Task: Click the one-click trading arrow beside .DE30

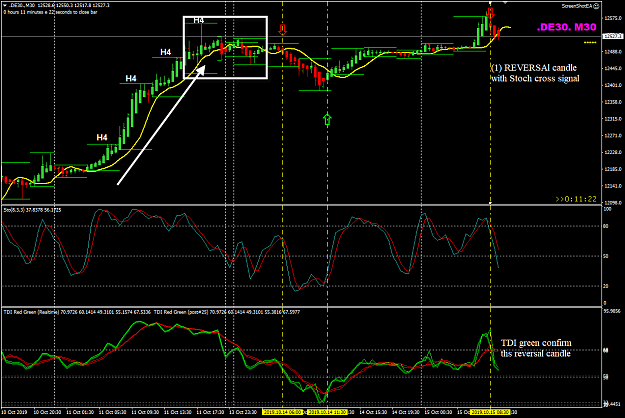Action: click(5, 6)
